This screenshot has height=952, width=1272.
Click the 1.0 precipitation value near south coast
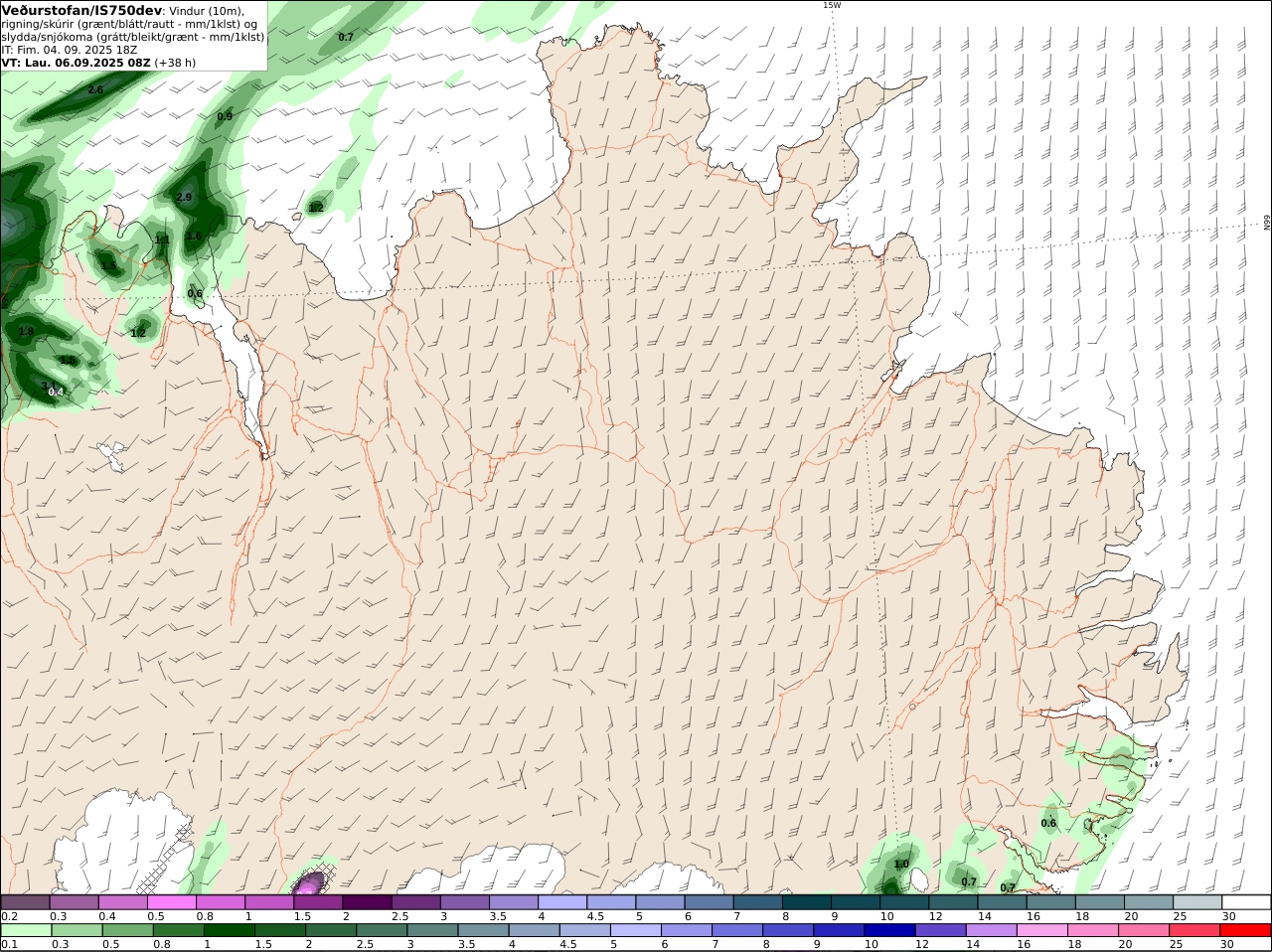pyautogui.click(x=901, y=864)
